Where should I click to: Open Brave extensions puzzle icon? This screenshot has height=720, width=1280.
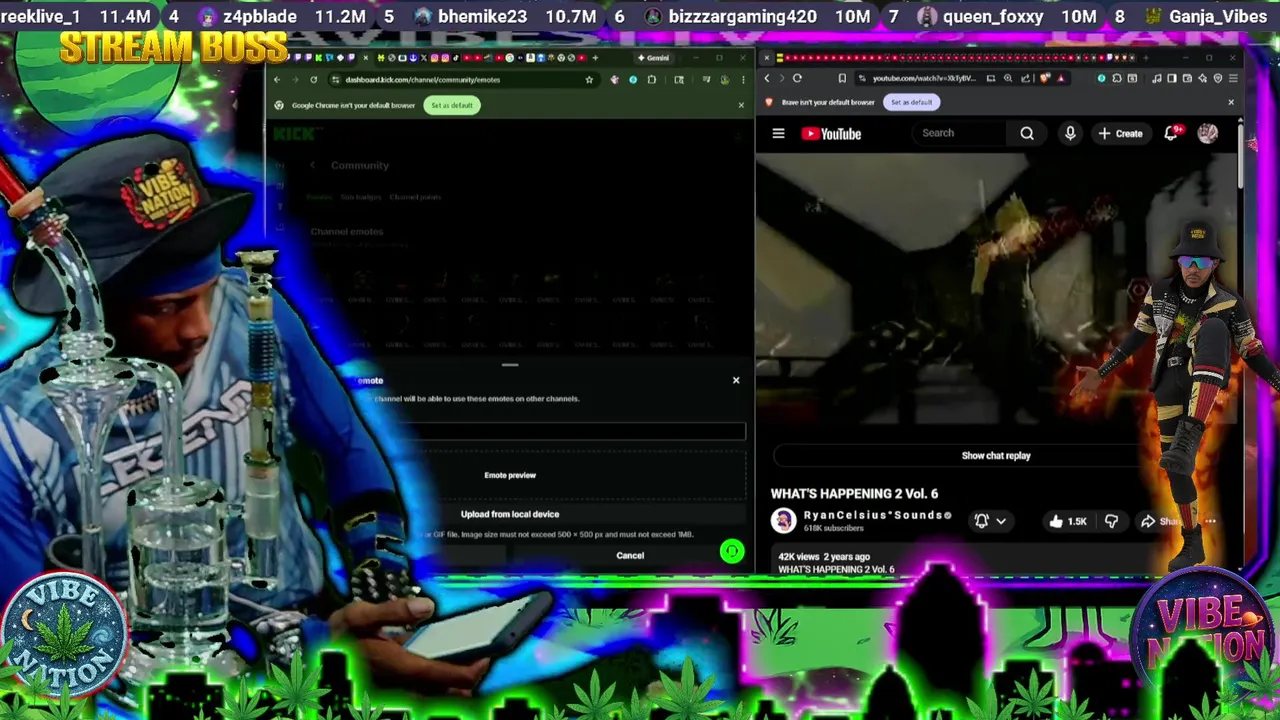[x=1117, y=78]
